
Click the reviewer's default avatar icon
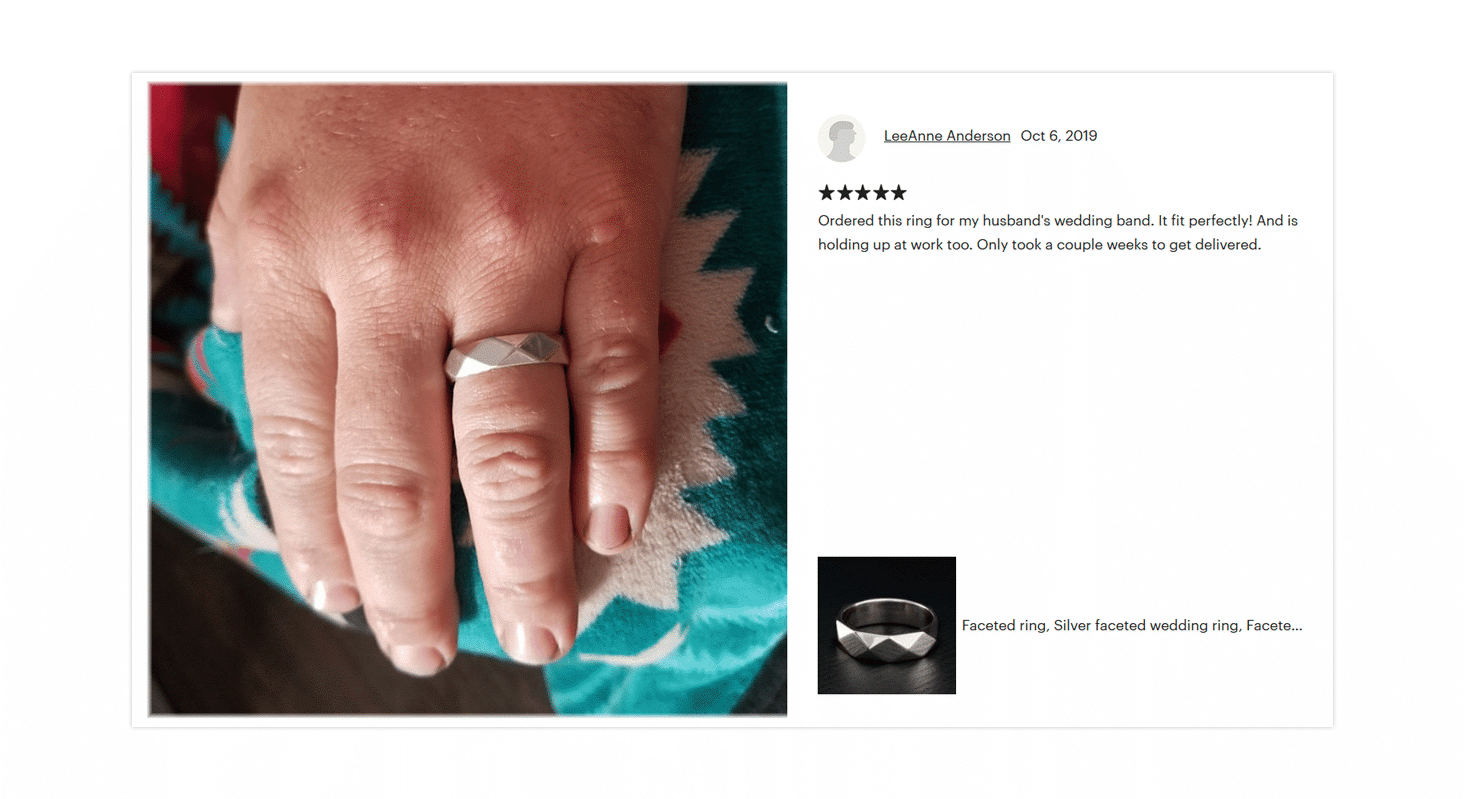point(841,137)
